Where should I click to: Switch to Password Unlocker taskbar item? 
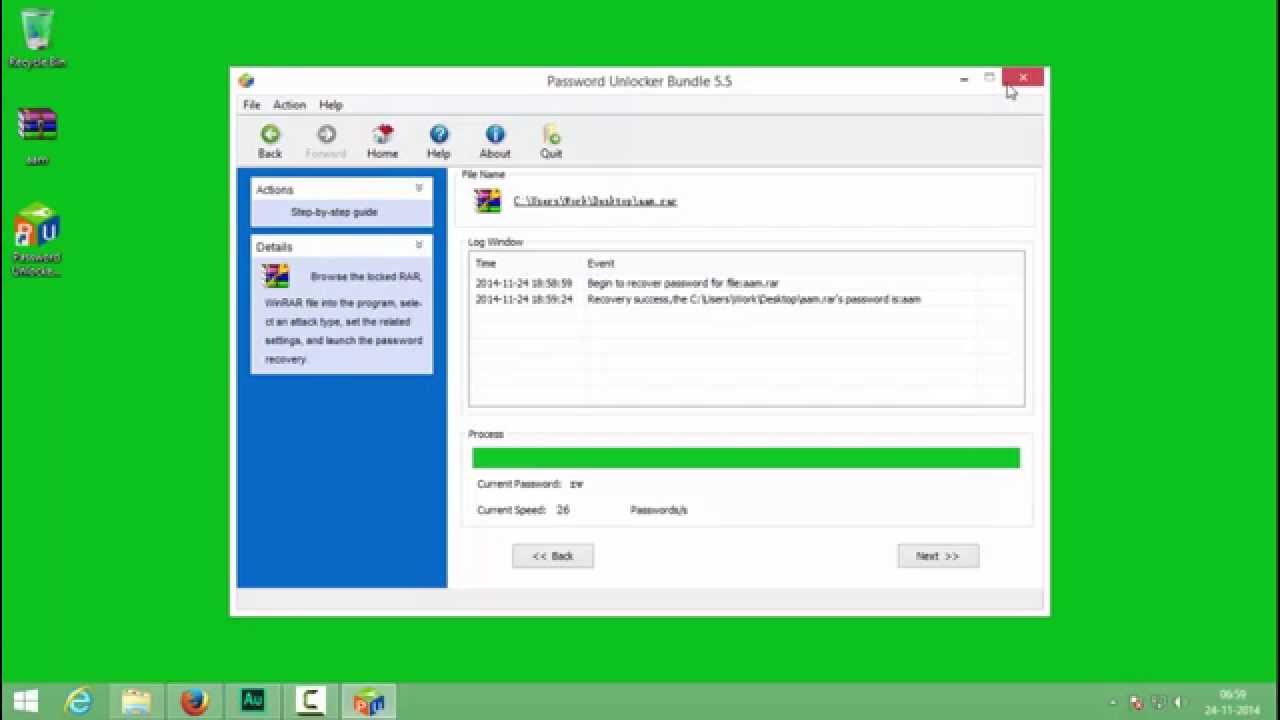[369, 701]
